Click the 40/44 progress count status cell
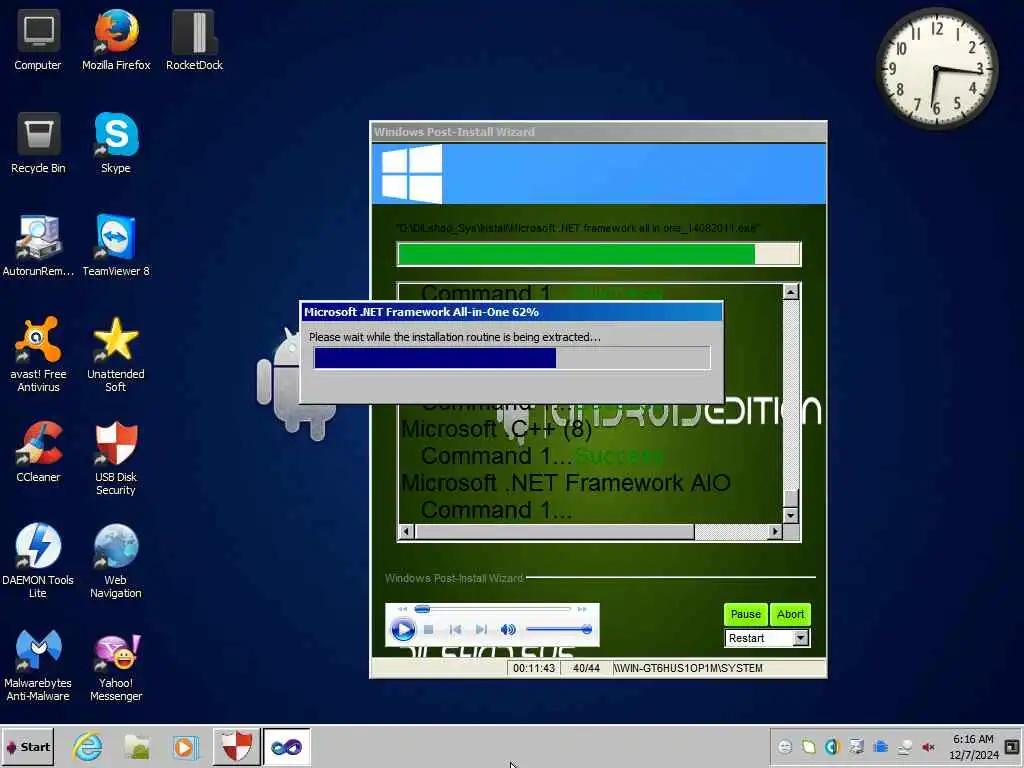Screen dimensions: 1024x768 [586, 668]
